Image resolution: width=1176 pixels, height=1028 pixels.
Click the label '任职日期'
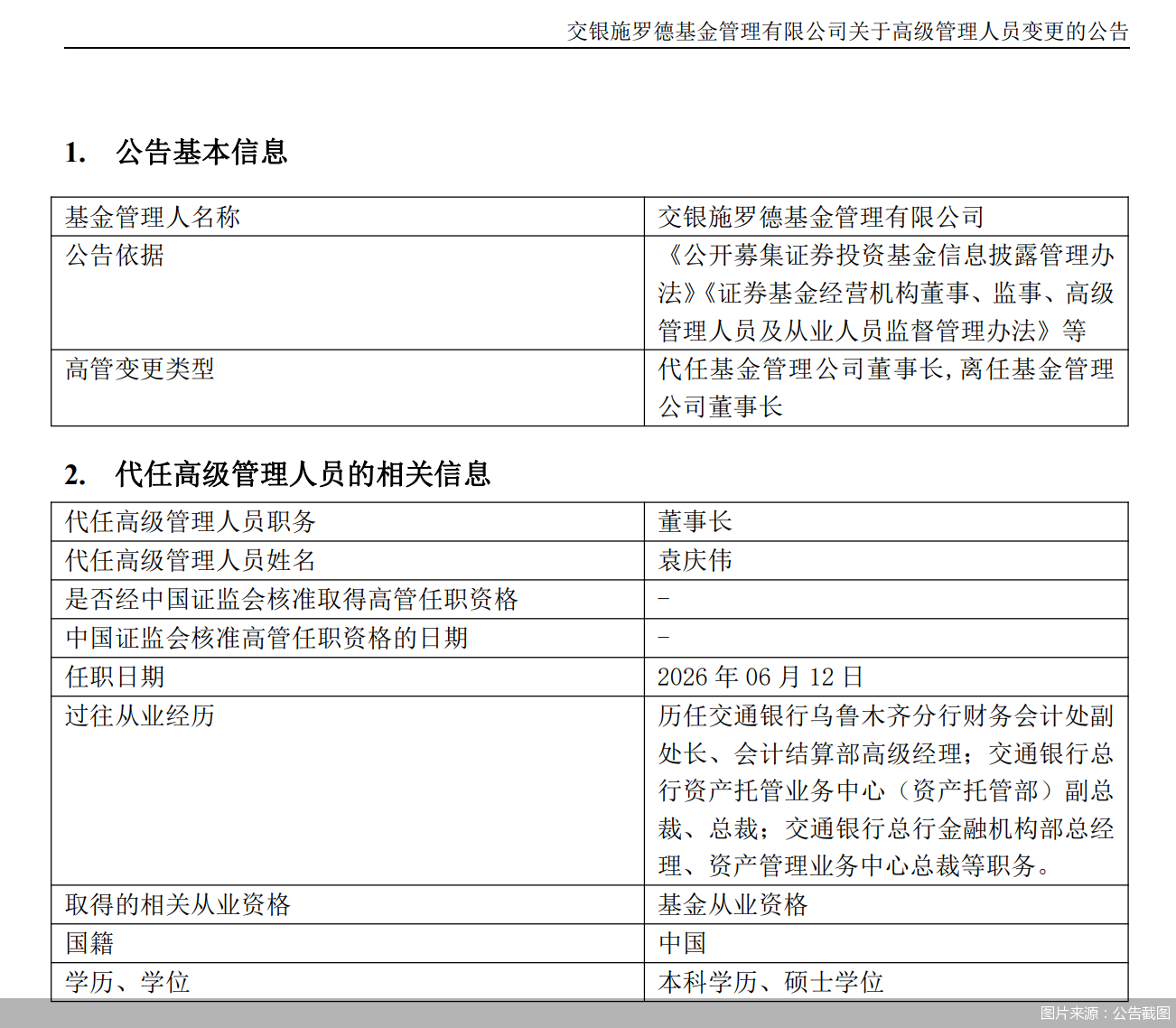point(115,677)
